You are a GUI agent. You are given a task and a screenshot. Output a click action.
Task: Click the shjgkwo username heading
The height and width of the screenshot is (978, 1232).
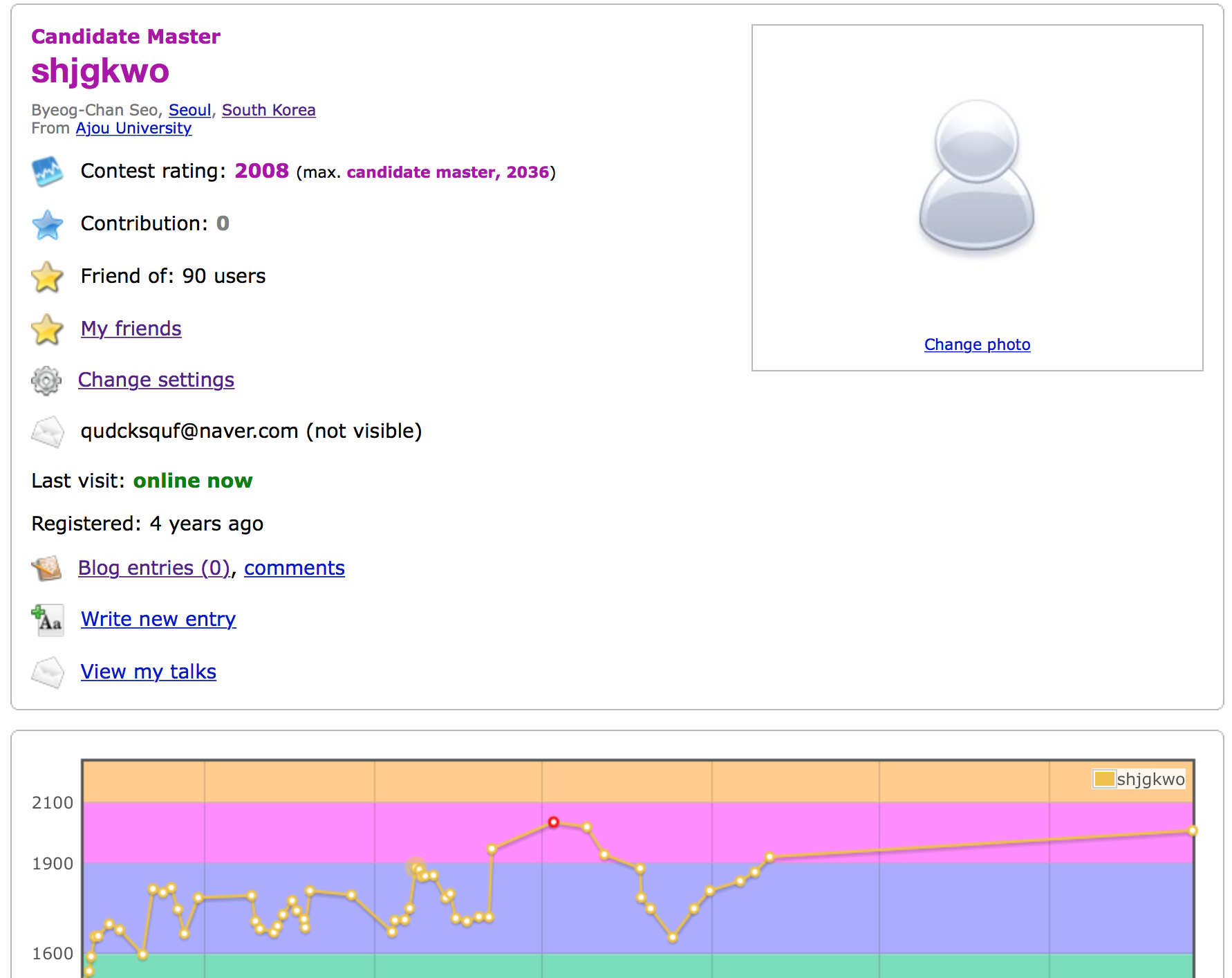(x=100, y=71)
